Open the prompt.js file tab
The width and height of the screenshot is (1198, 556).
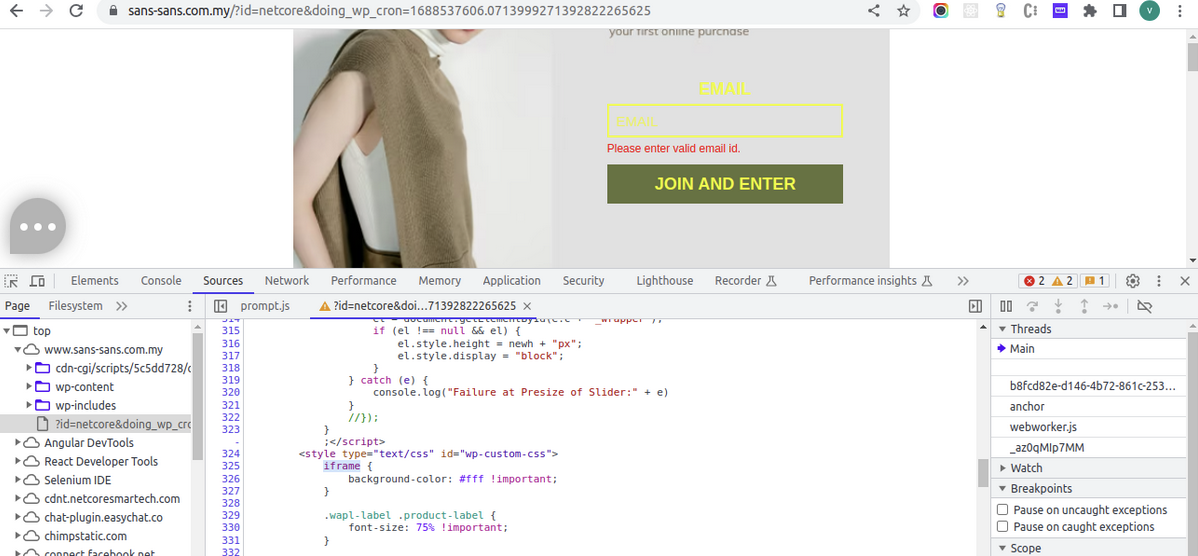pos(265,306)
